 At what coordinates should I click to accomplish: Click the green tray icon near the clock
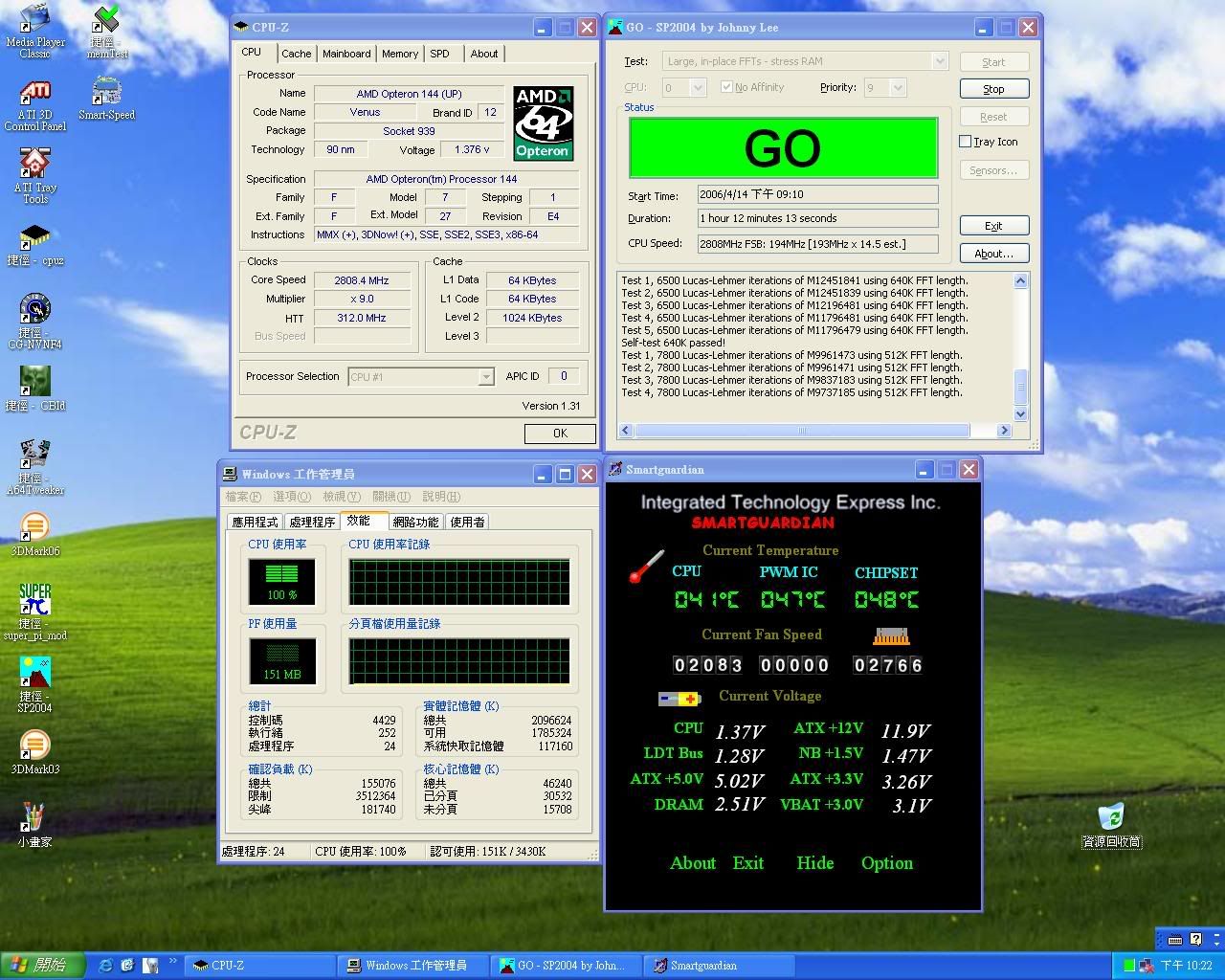[x=1129, y=966]
